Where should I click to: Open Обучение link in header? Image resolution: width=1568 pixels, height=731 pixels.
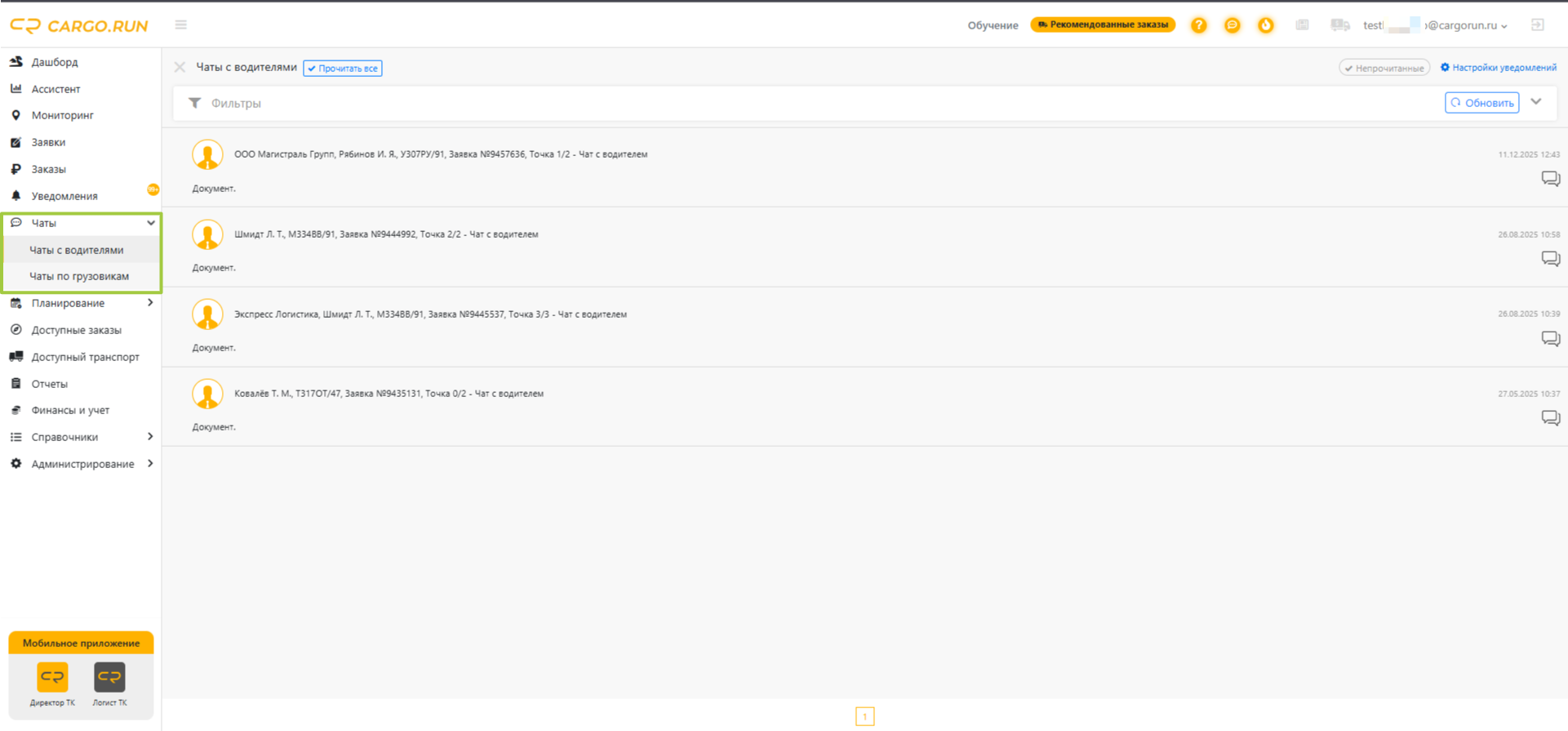993,25
